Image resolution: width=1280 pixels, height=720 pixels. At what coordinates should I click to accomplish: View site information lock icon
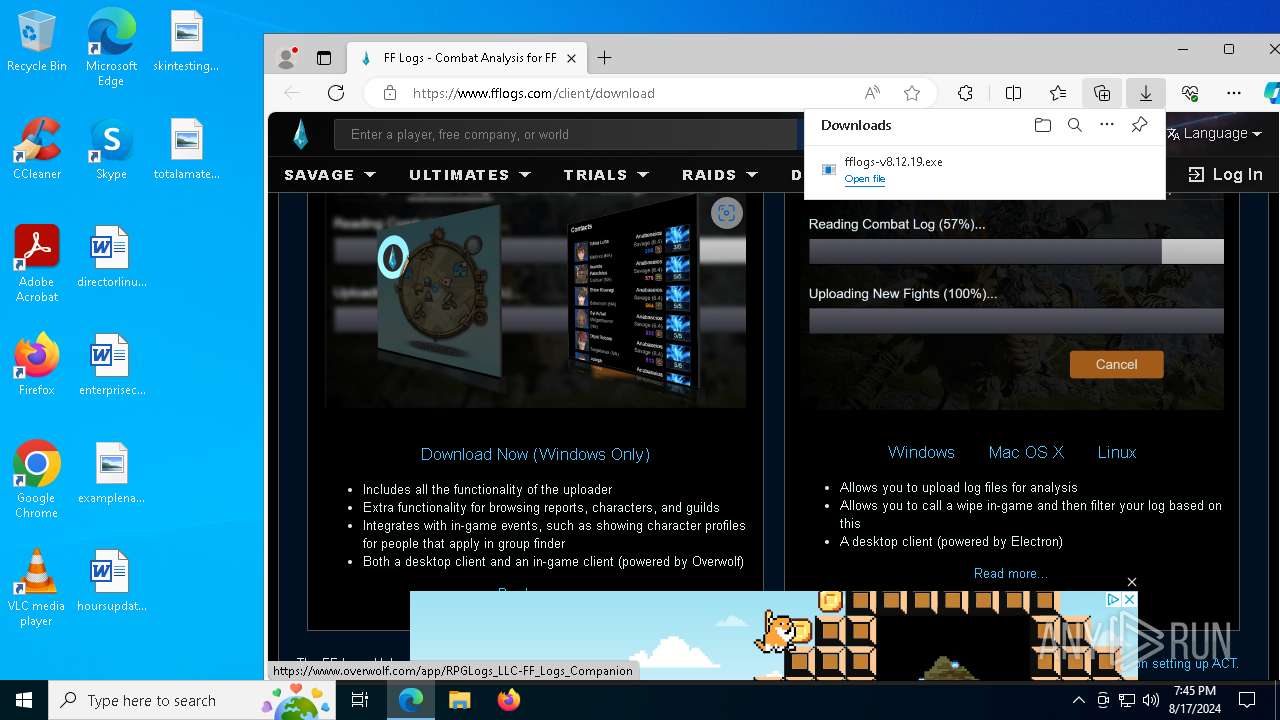click(x=390, y=93)
